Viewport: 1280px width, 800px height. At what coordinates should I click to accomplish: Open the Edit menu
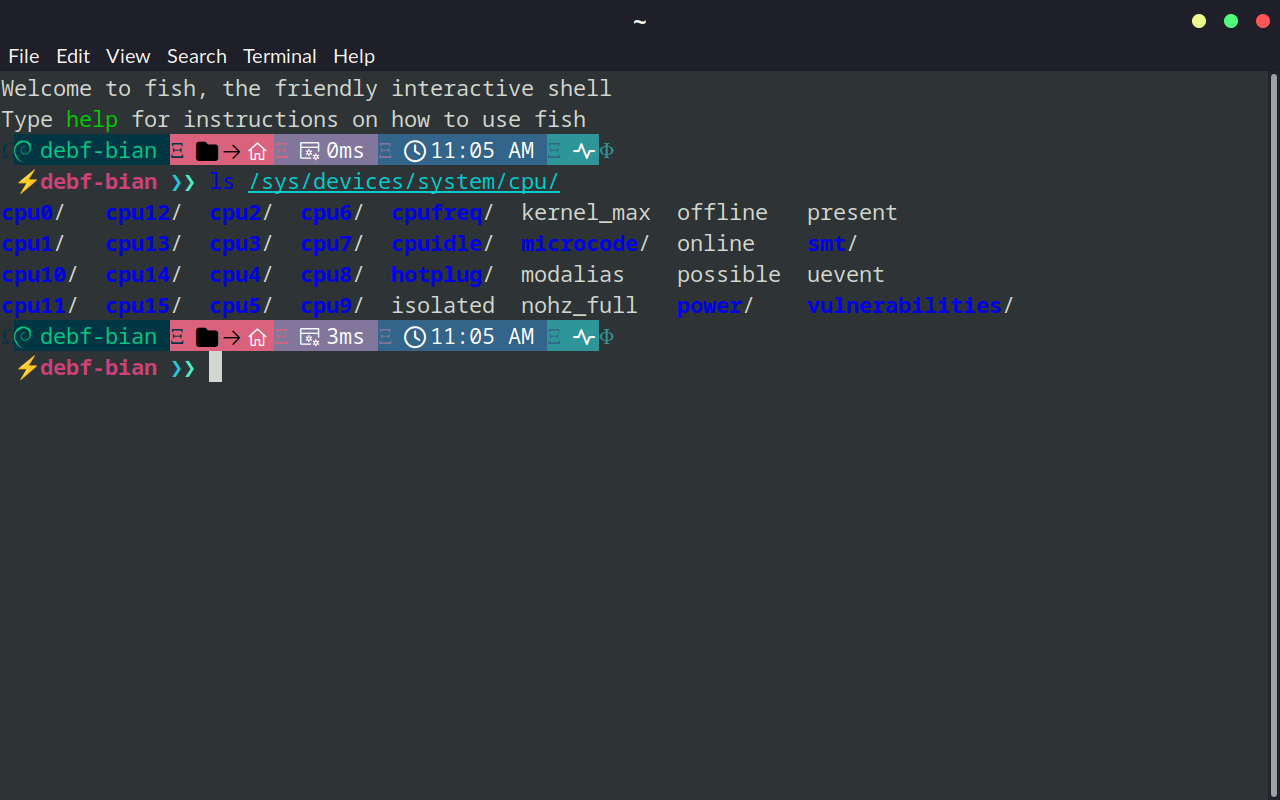(73, 56)
